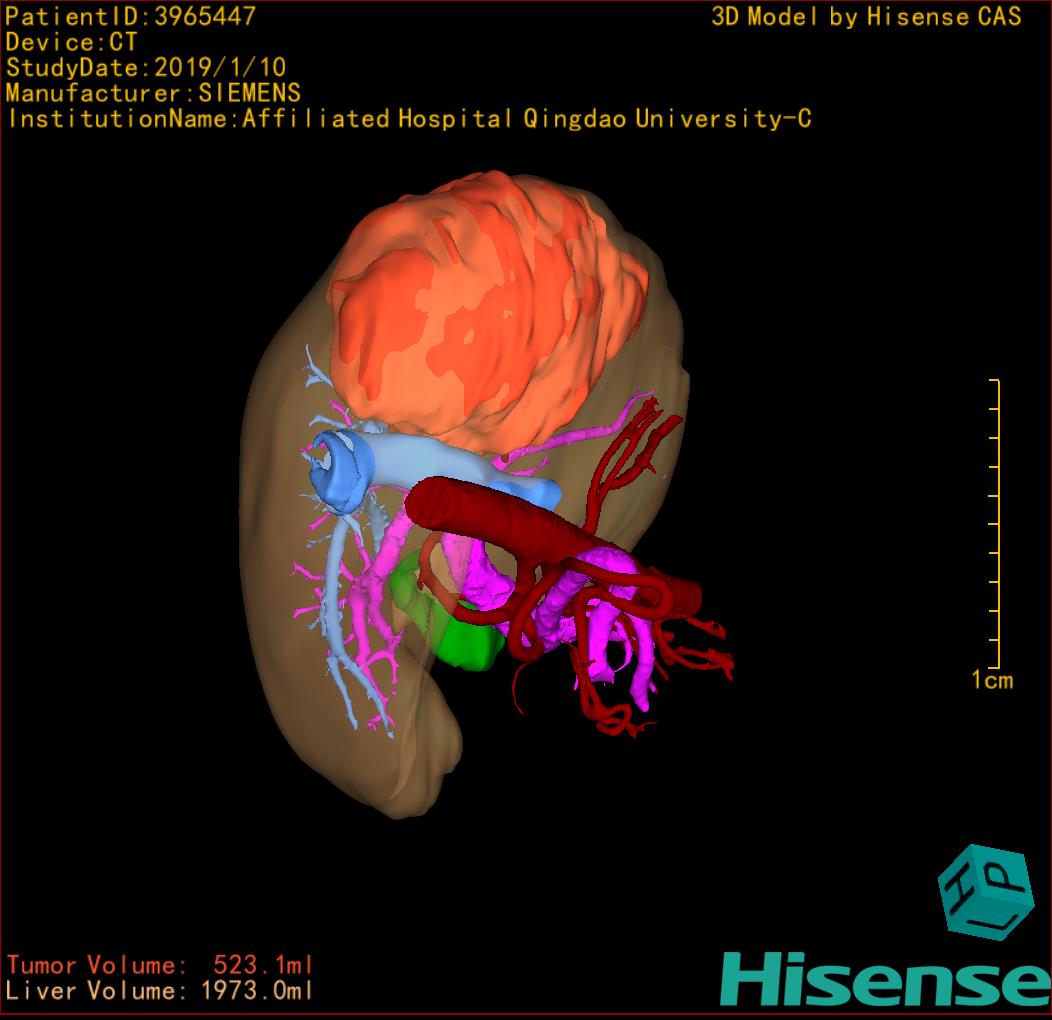Click the Device:CT label
Screen dimensions: 1052x1020
pyautogui.click(x=71, y=42)
